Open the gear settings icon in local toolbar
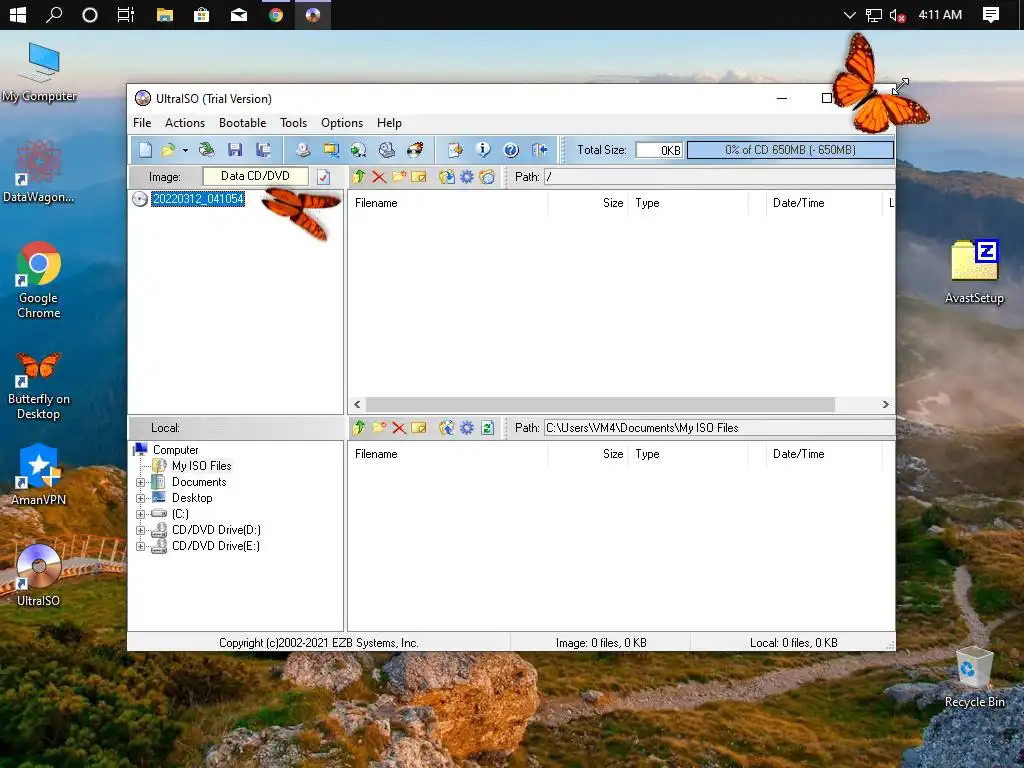The width and height of the screenshot is (1024, 768). [x=467, y=428]
